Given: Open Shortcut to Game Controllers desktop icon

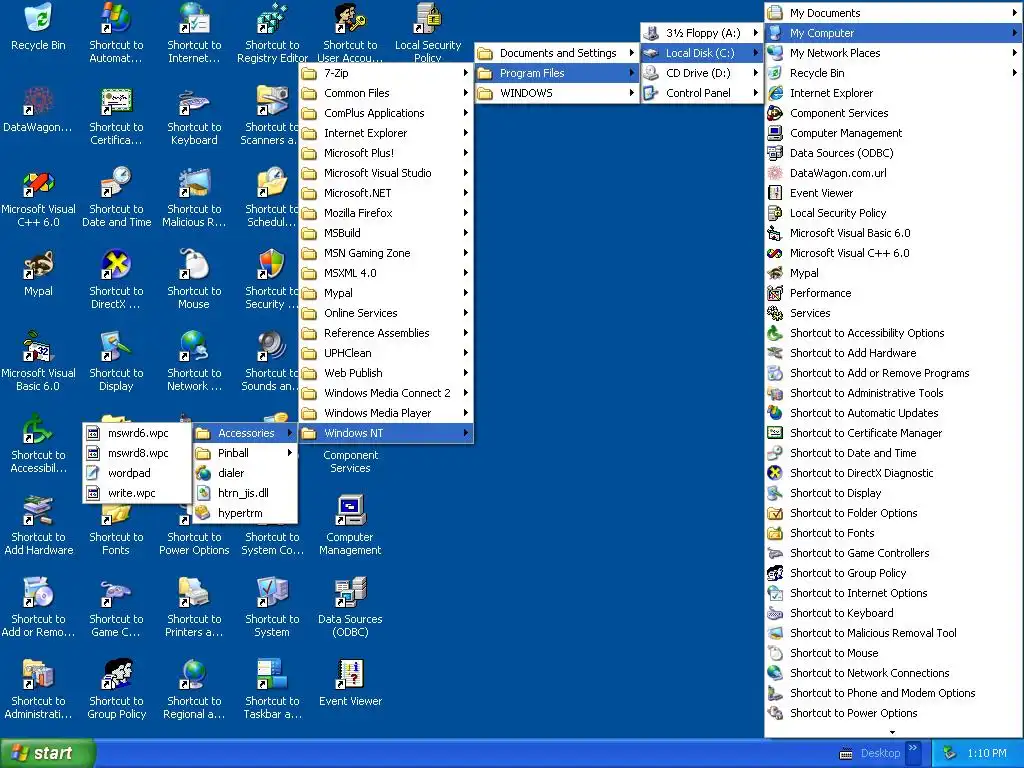Looking at the screenshot, I should click(x=116, y=609).
